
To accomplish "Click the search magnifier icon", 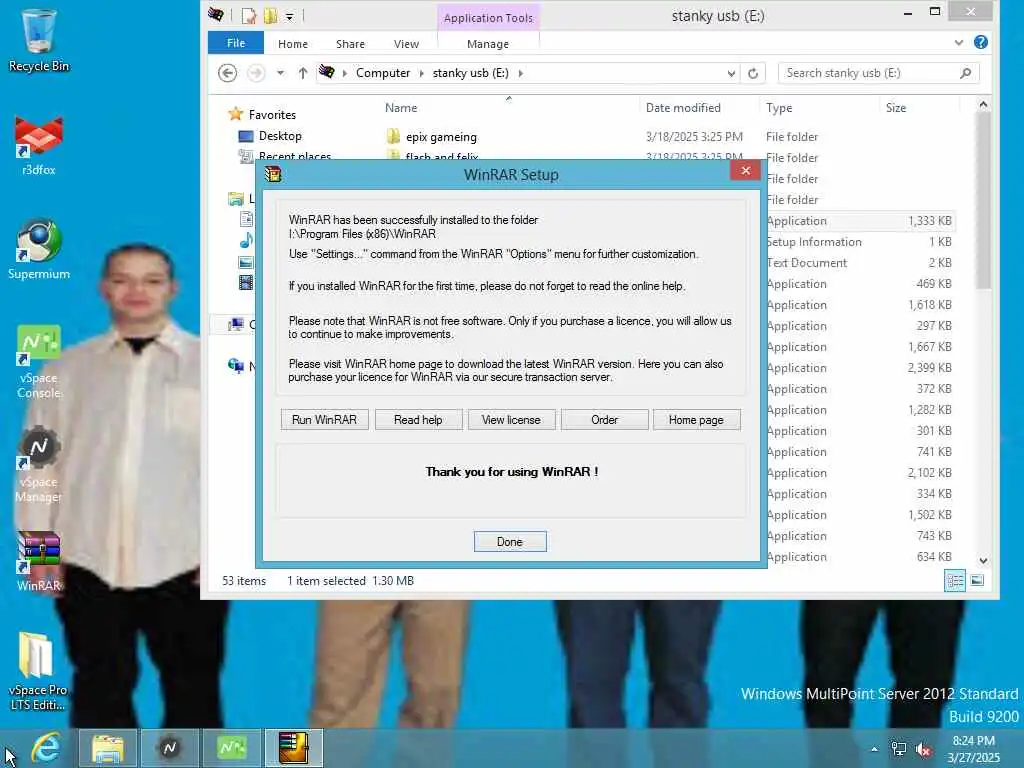I will [966, 73].
